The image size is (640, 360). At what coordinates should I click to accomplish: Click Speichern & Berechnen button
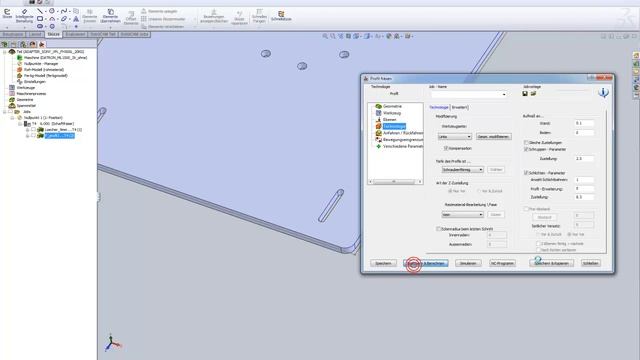(426, 263)
